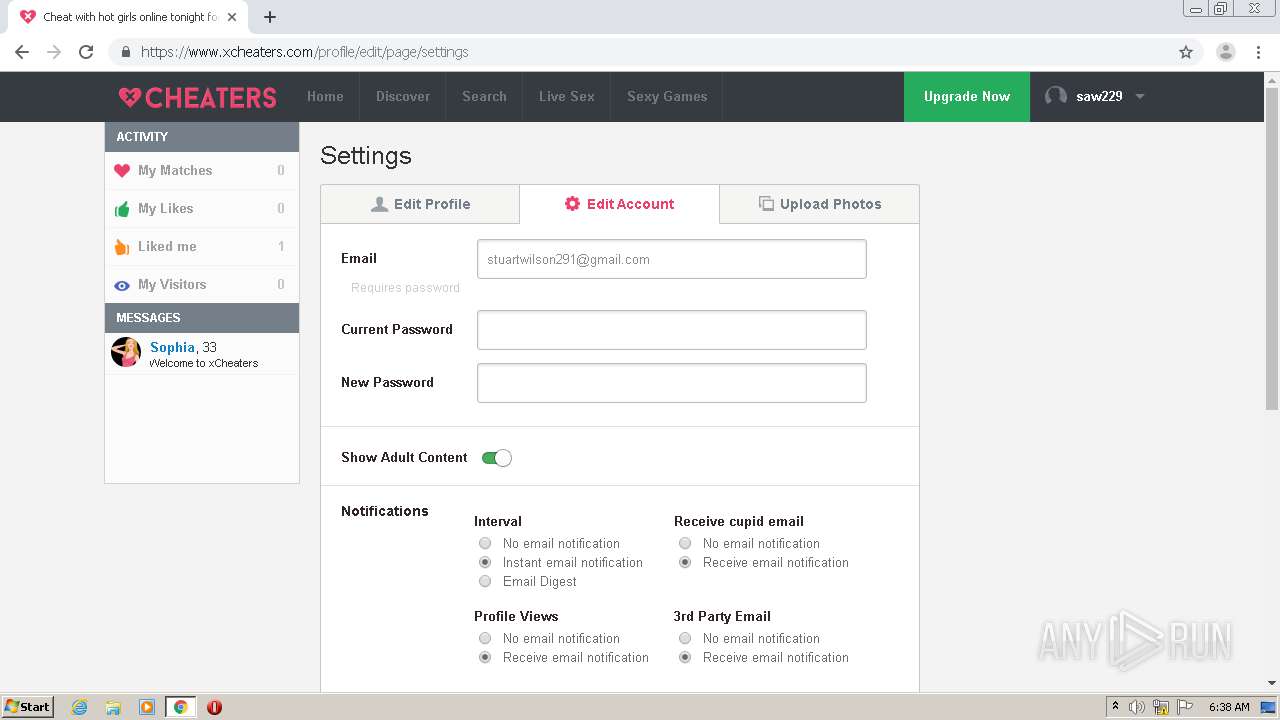Open the Windows Start menu
The height and width of the screenshot is (720, 1280).
point(27,707)
